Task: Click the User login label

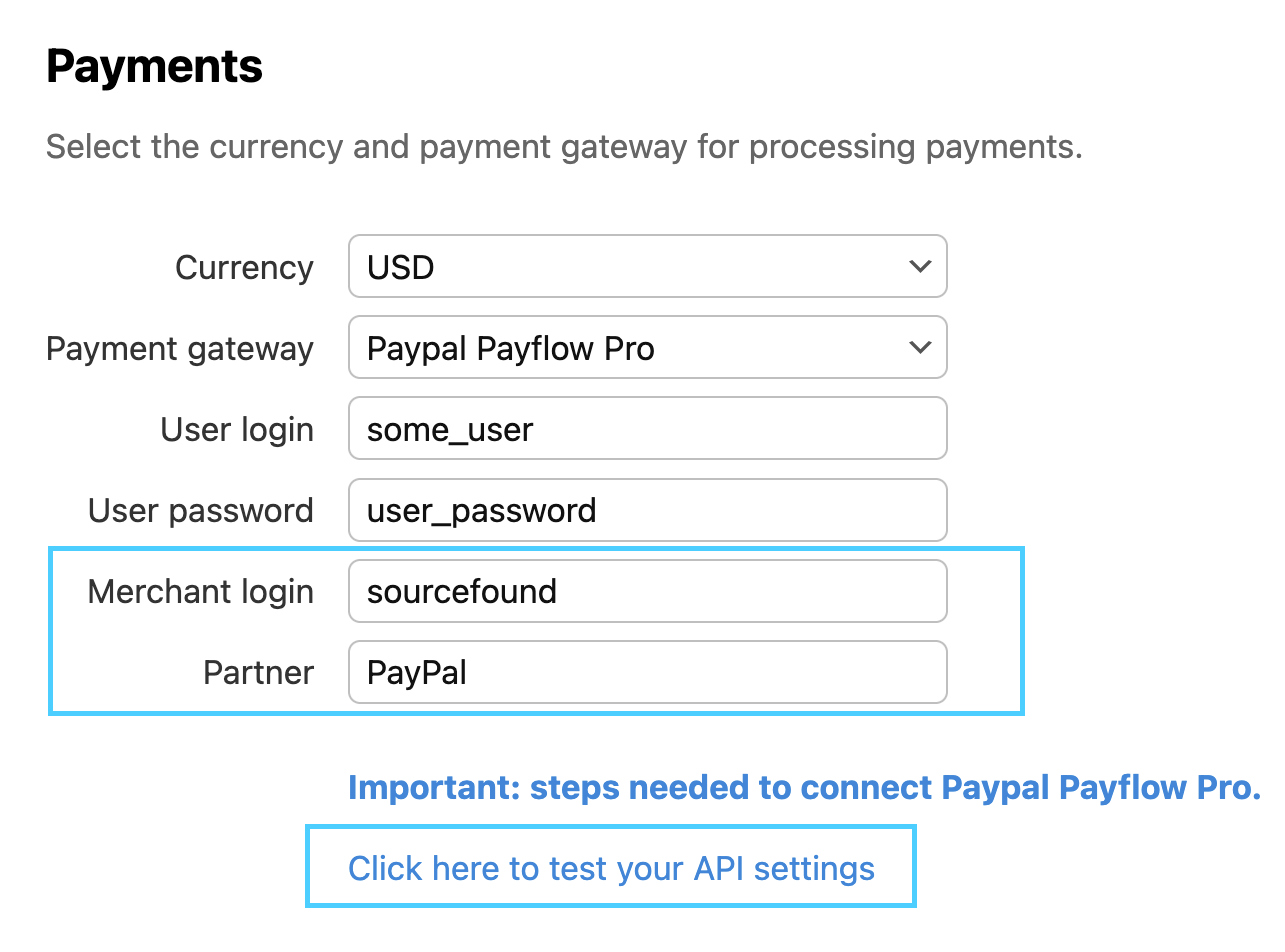Action: point(237,430)
